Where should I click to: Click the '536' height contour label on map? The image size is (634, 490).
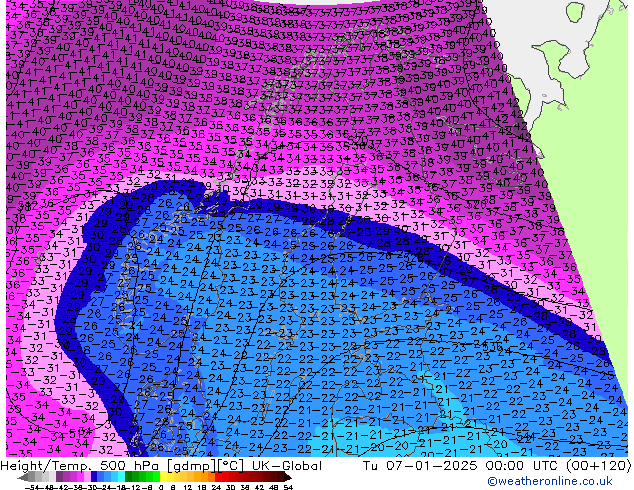click(x=494, y=347)
